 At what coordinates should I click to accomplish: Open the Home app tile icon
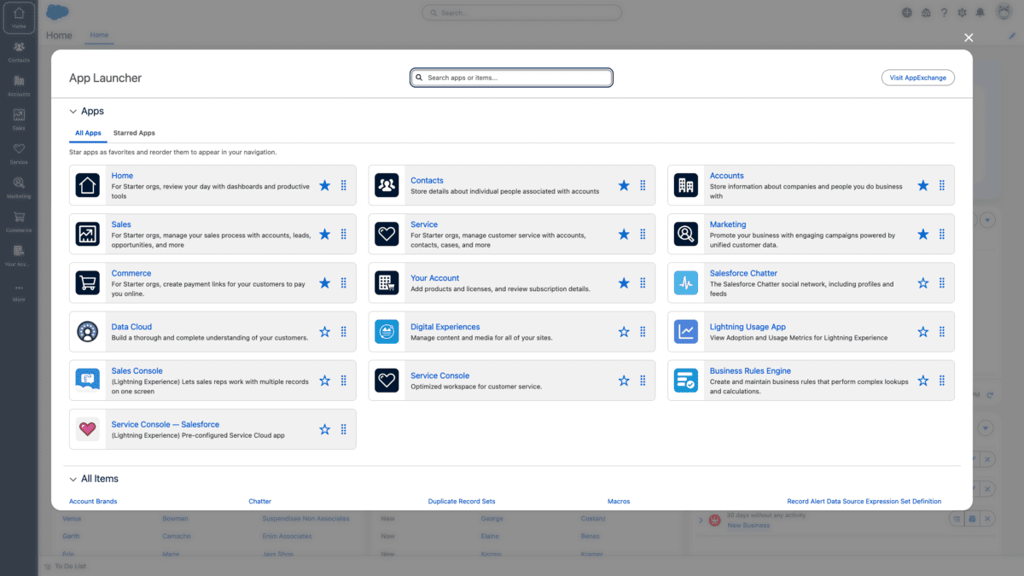pos(88,185)
